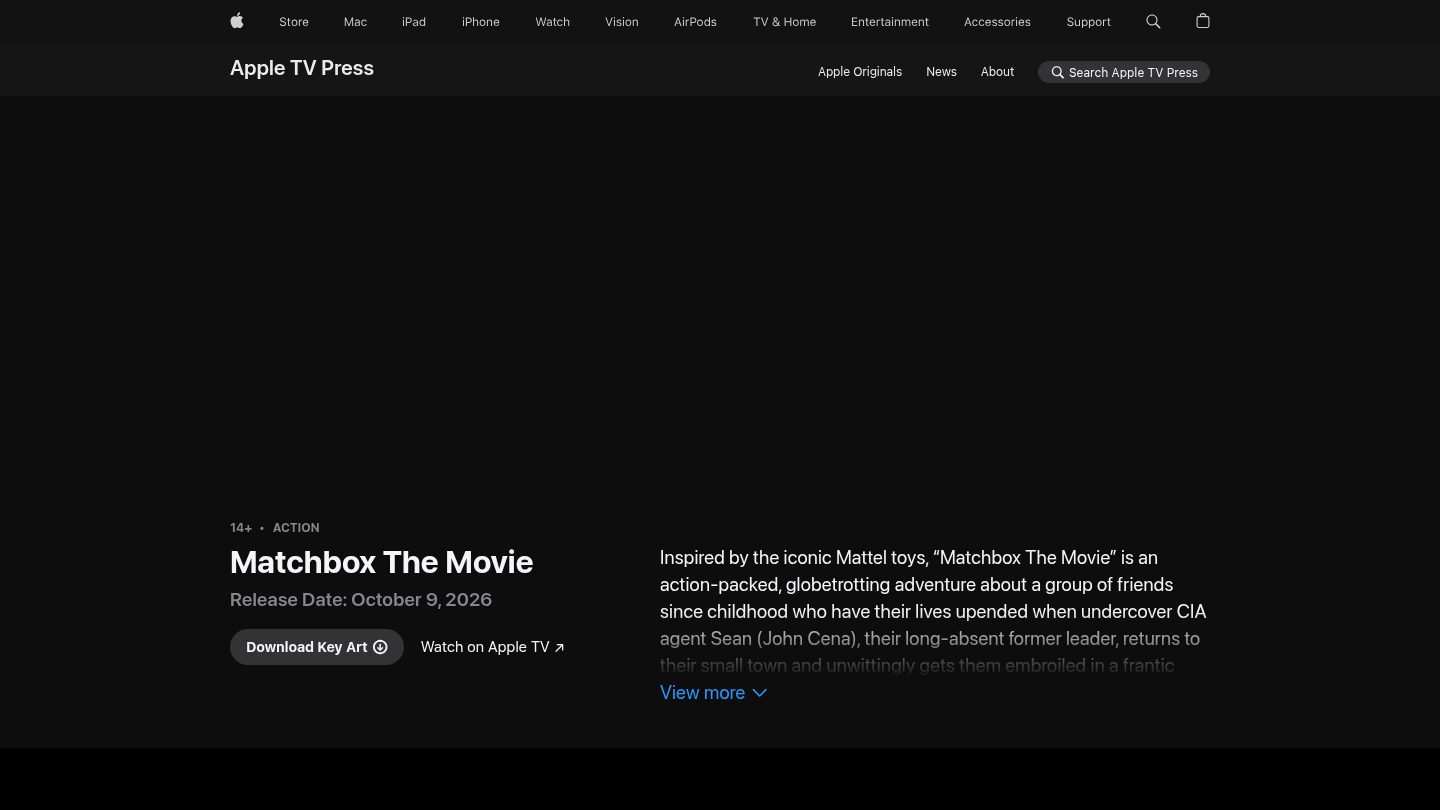Open the TV & Home menu
This screenshot has height=810, width=1440.
[785, 22]
